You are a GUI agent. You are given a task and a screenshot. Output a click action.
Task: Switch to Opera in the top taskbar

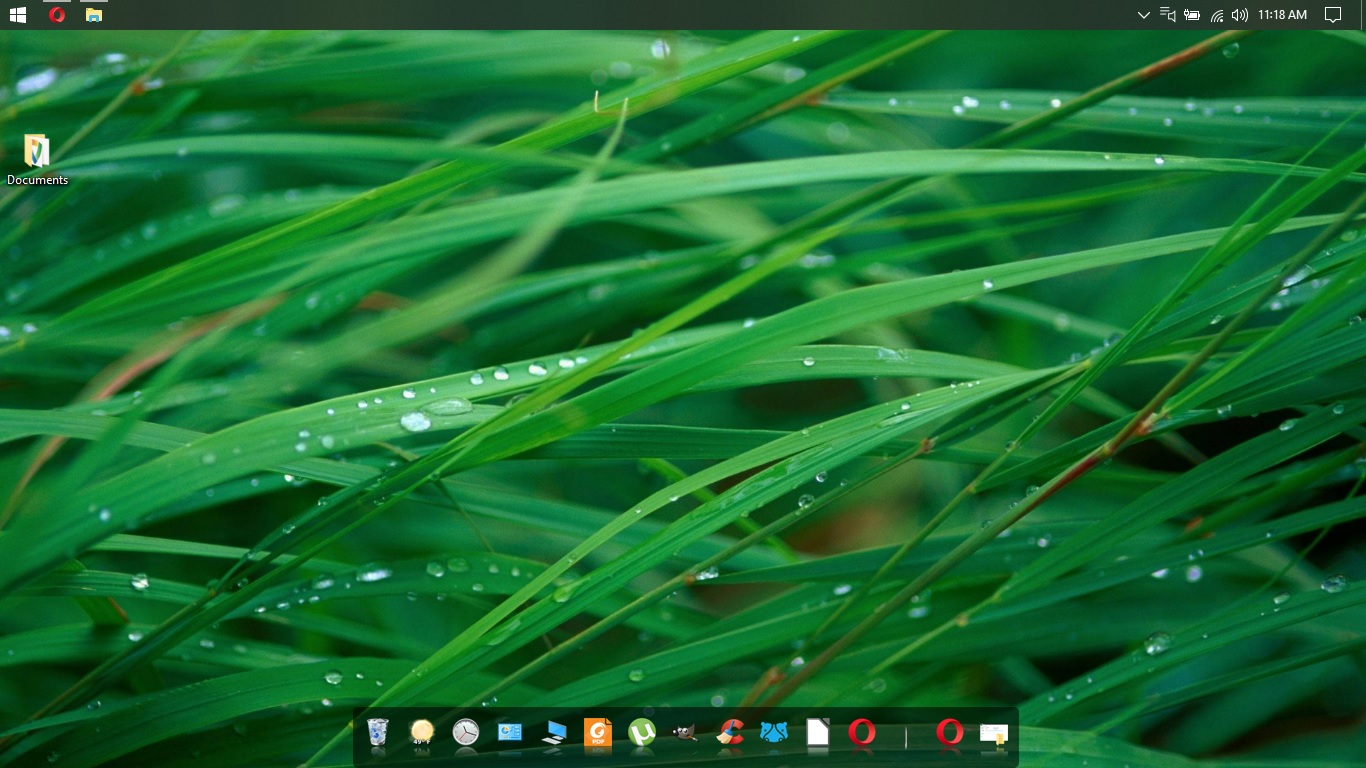click(x=57, y=15)
